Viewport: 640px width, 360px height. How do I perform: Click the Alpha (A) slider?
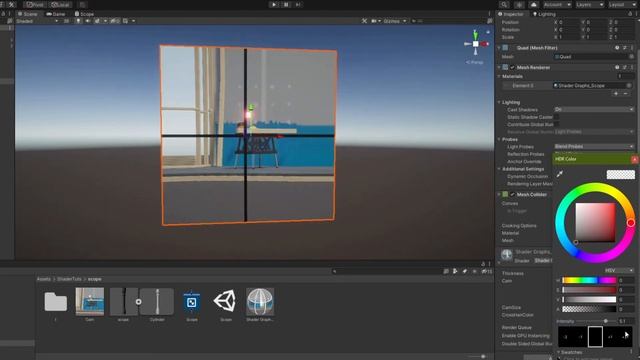click(589, 309)
